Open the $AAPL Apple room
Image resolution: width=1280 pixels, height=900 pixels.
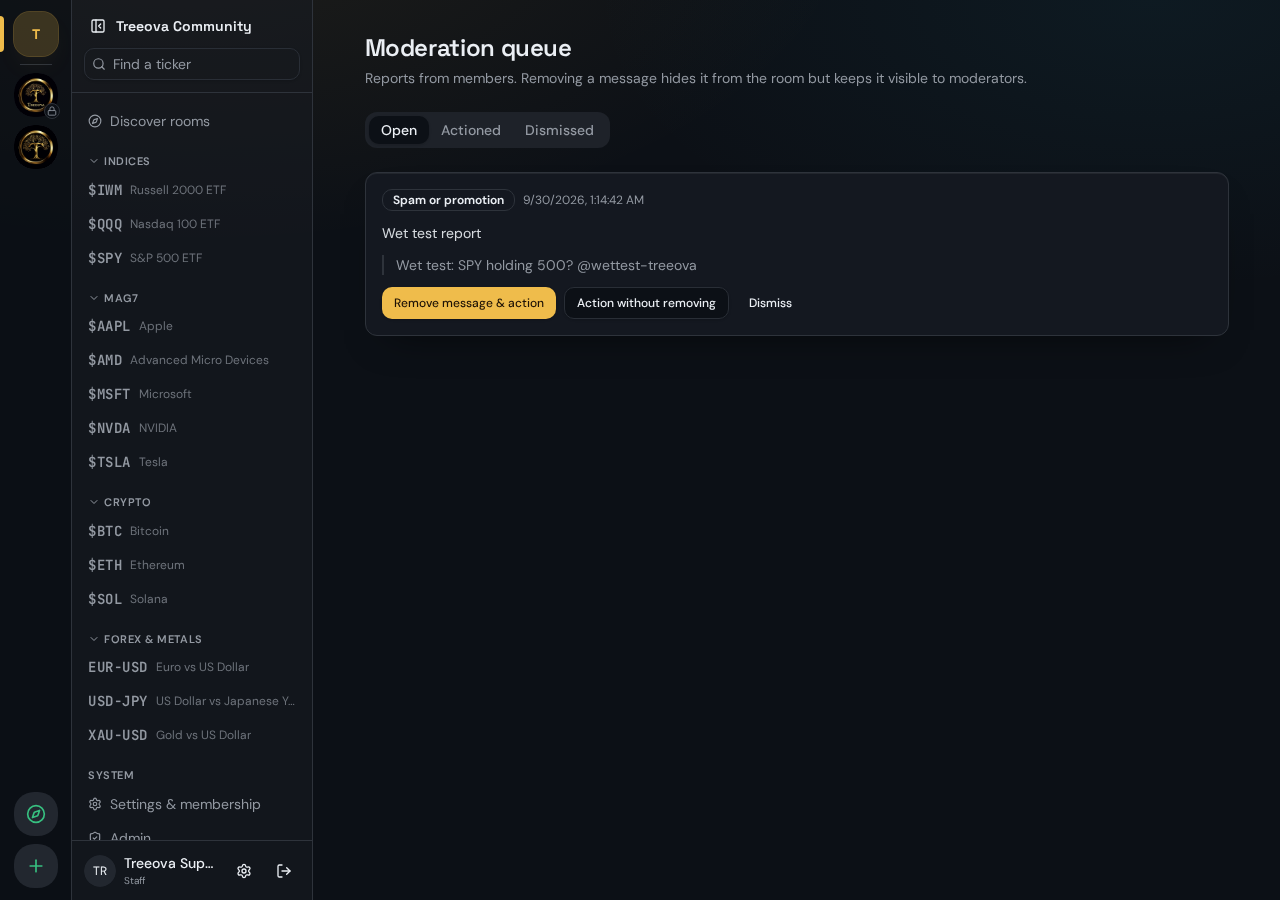192,326
